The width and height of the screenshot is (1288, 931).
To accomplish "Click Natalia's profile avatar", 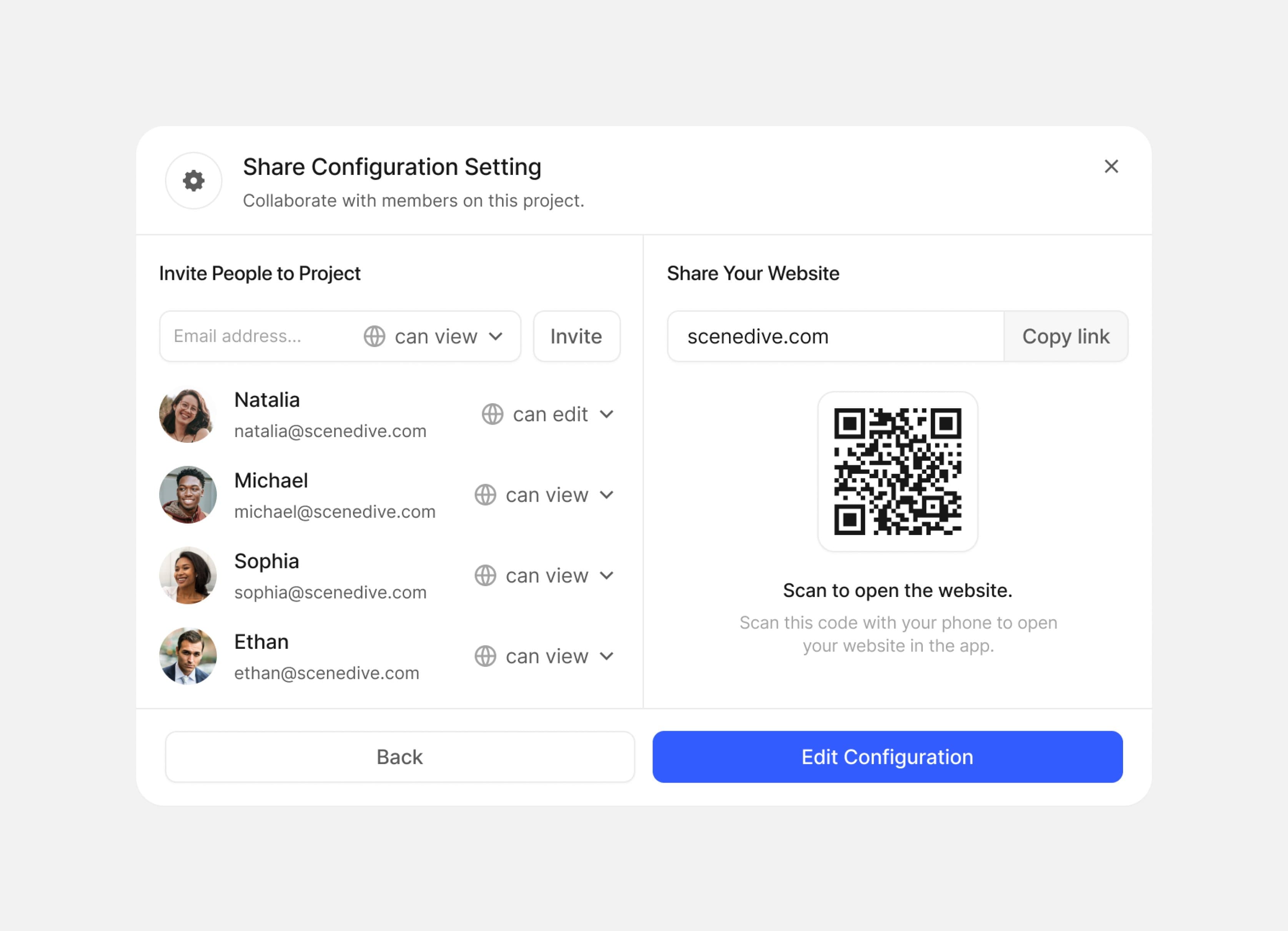I will (188, 414).
